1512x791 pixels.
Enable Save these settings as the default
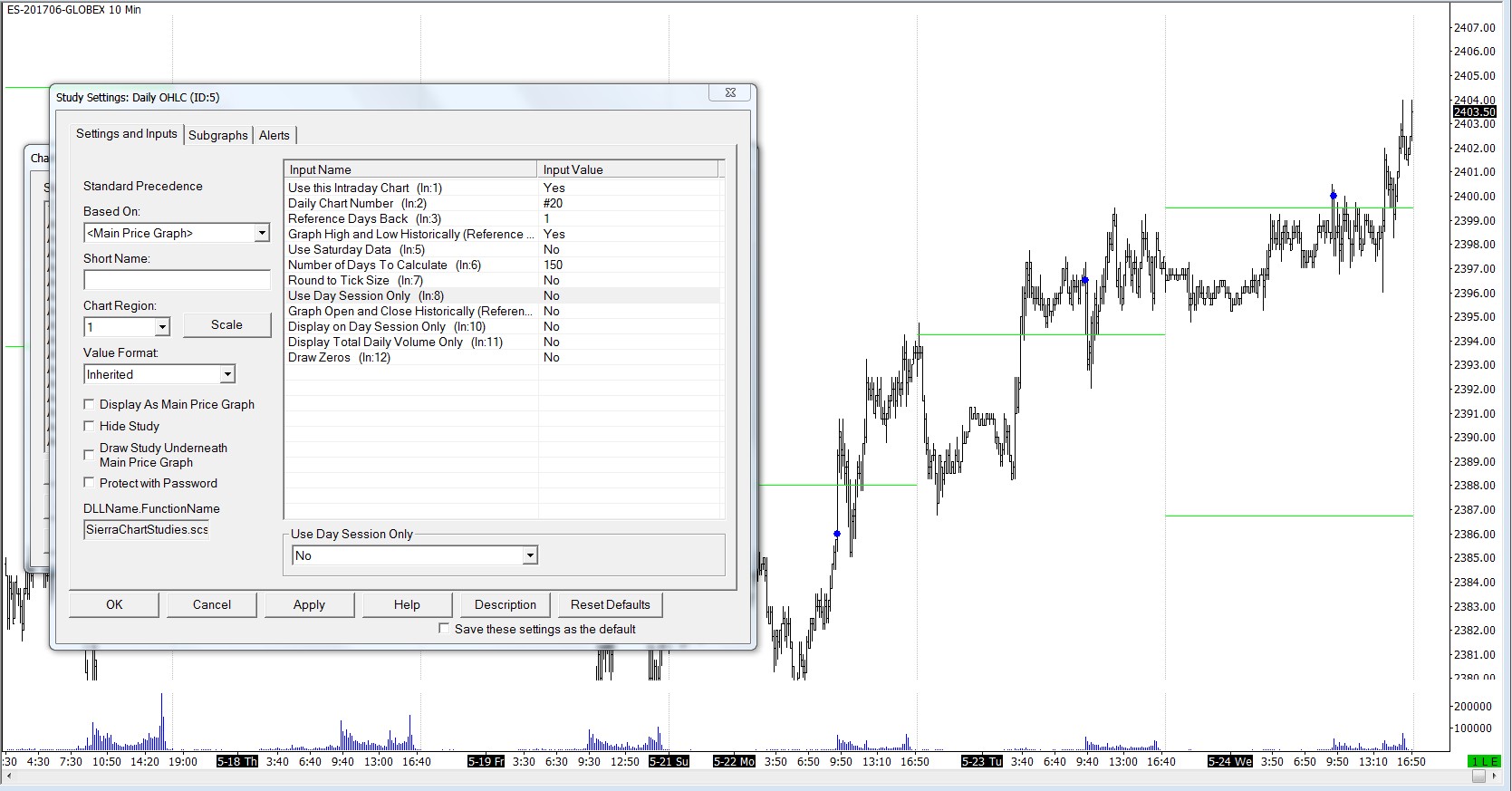(x=444, y=628)
